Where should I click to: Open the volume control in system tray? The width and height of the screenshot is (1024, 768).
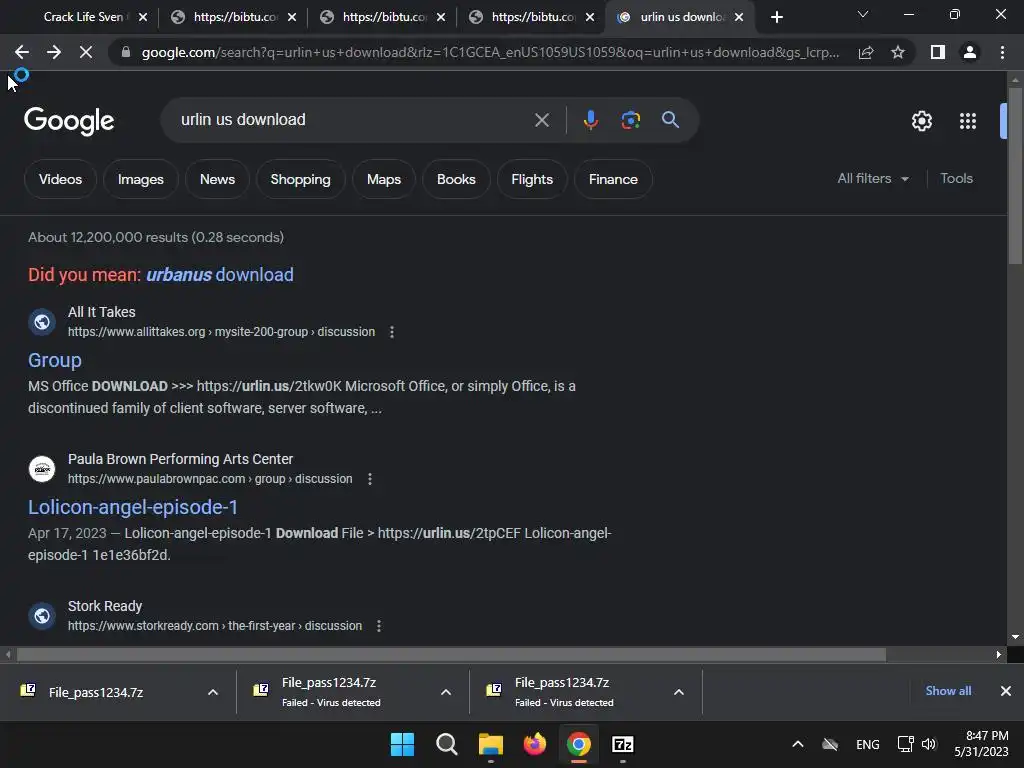click(929, 744)
